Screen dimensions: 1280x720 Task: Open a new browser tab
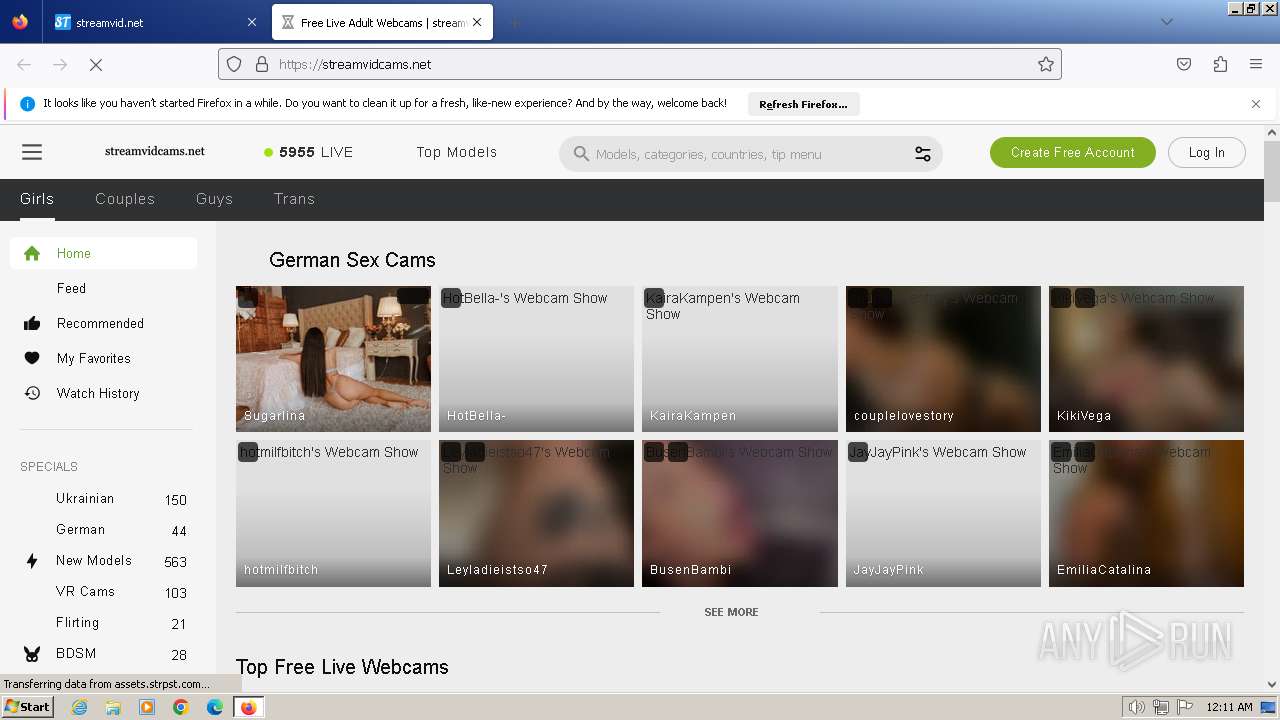514,22
